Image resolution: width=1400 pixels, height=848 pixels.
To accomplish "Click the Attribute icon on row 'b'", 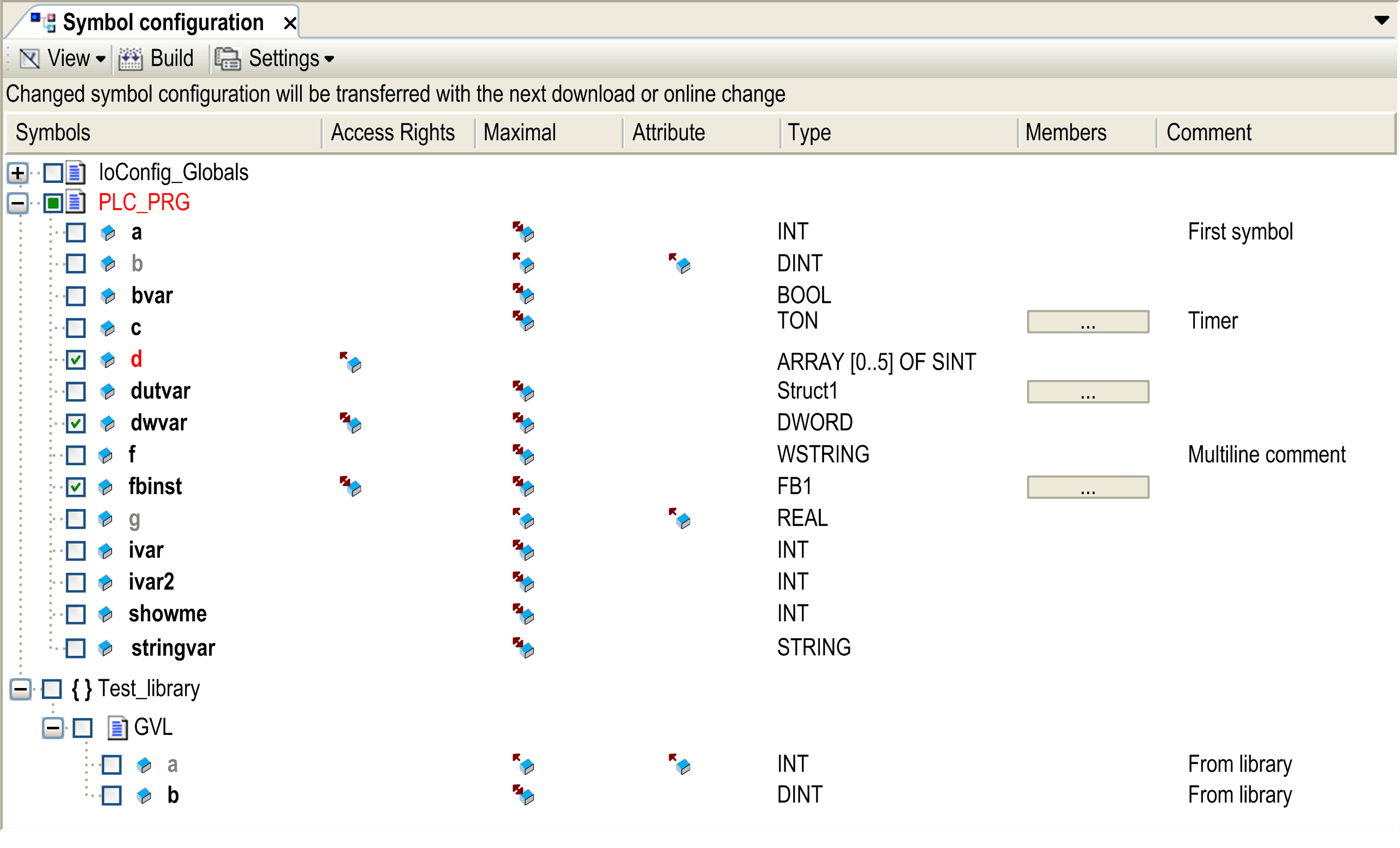I will (681, 264).
